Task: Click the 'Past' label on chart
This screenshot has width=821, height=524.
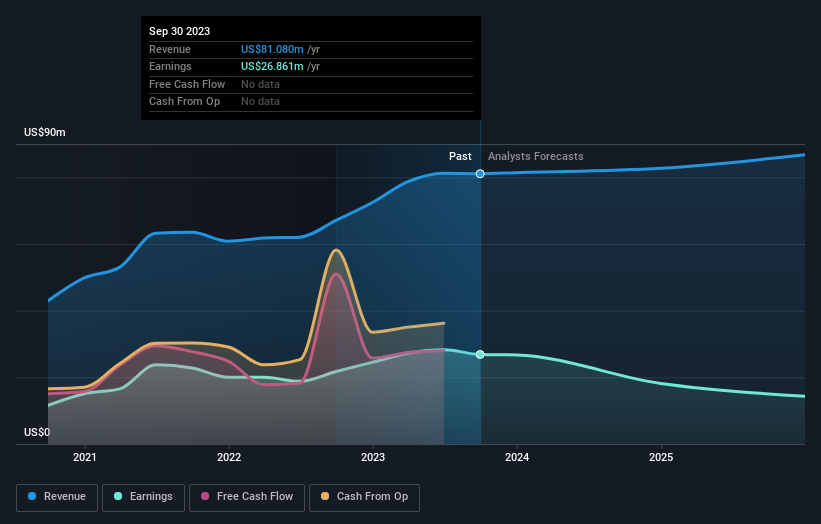Action: [460, 156]
